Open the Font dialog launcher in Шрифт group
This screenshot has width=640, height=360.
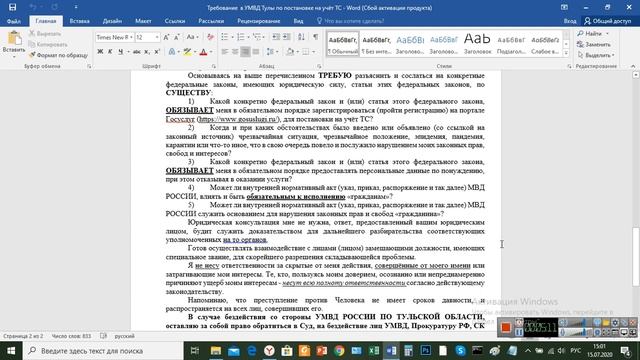point(213,66)
